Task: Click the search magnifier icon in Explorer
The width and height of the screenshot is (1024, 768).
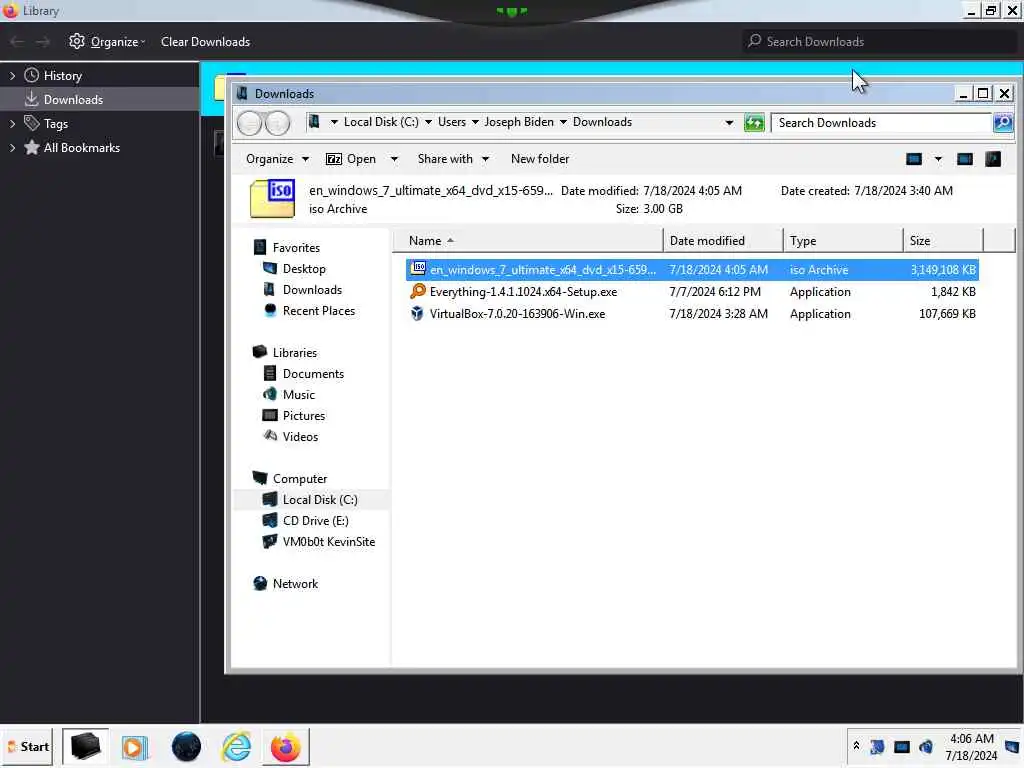Action: (x=1002, y=123)
